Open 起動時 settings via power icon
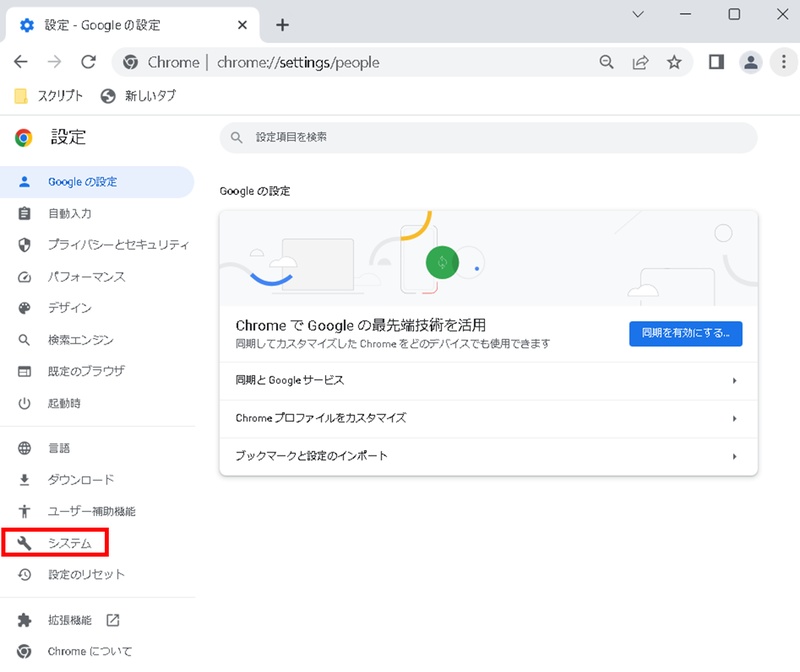800x672 pixels. point(22,403)
